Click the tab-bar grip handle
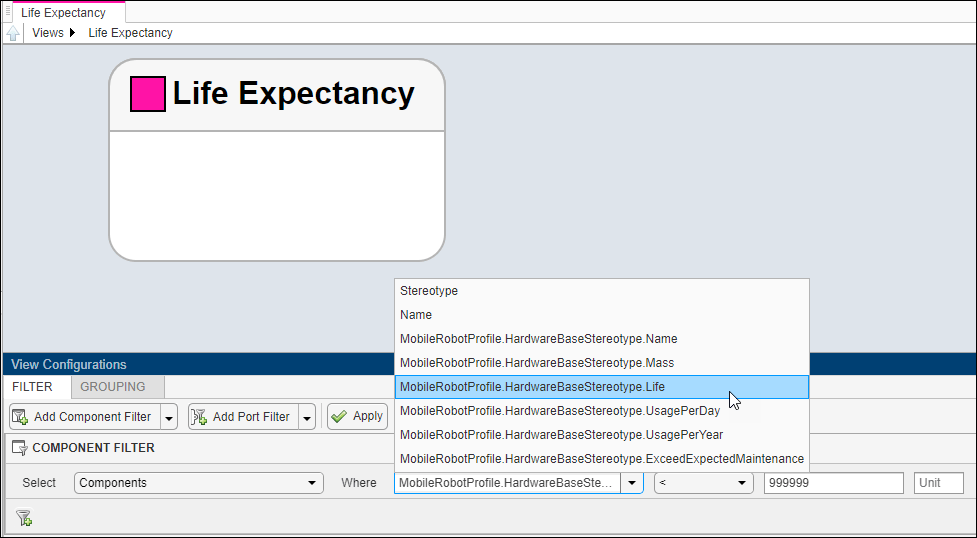Viewport: 977px width, 538px height. pyautogui.click(x=7, y=11)
